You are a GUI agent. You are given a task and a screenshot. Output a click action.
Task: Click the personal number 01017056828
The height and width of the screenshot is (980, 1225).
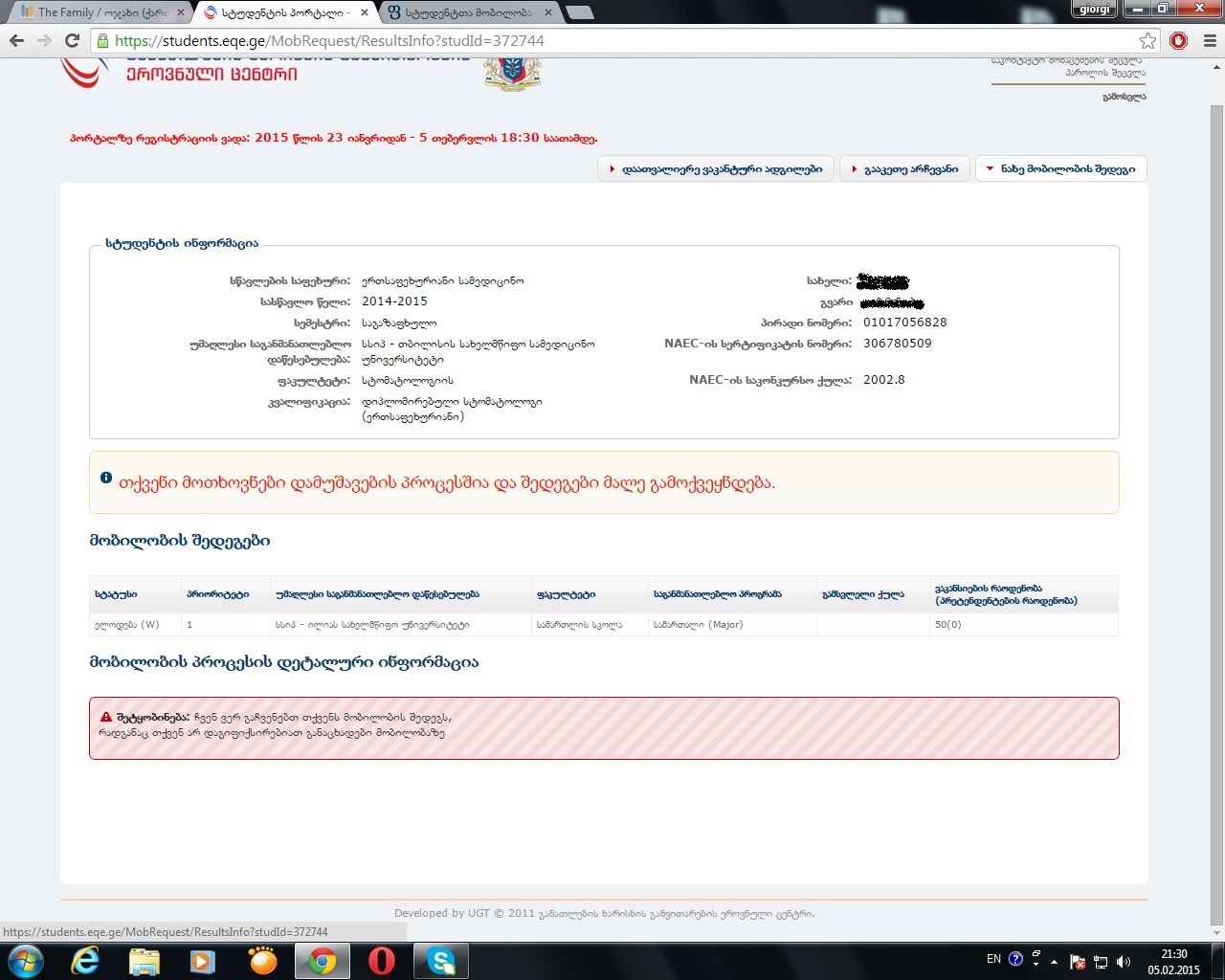[x=904, y=323]
